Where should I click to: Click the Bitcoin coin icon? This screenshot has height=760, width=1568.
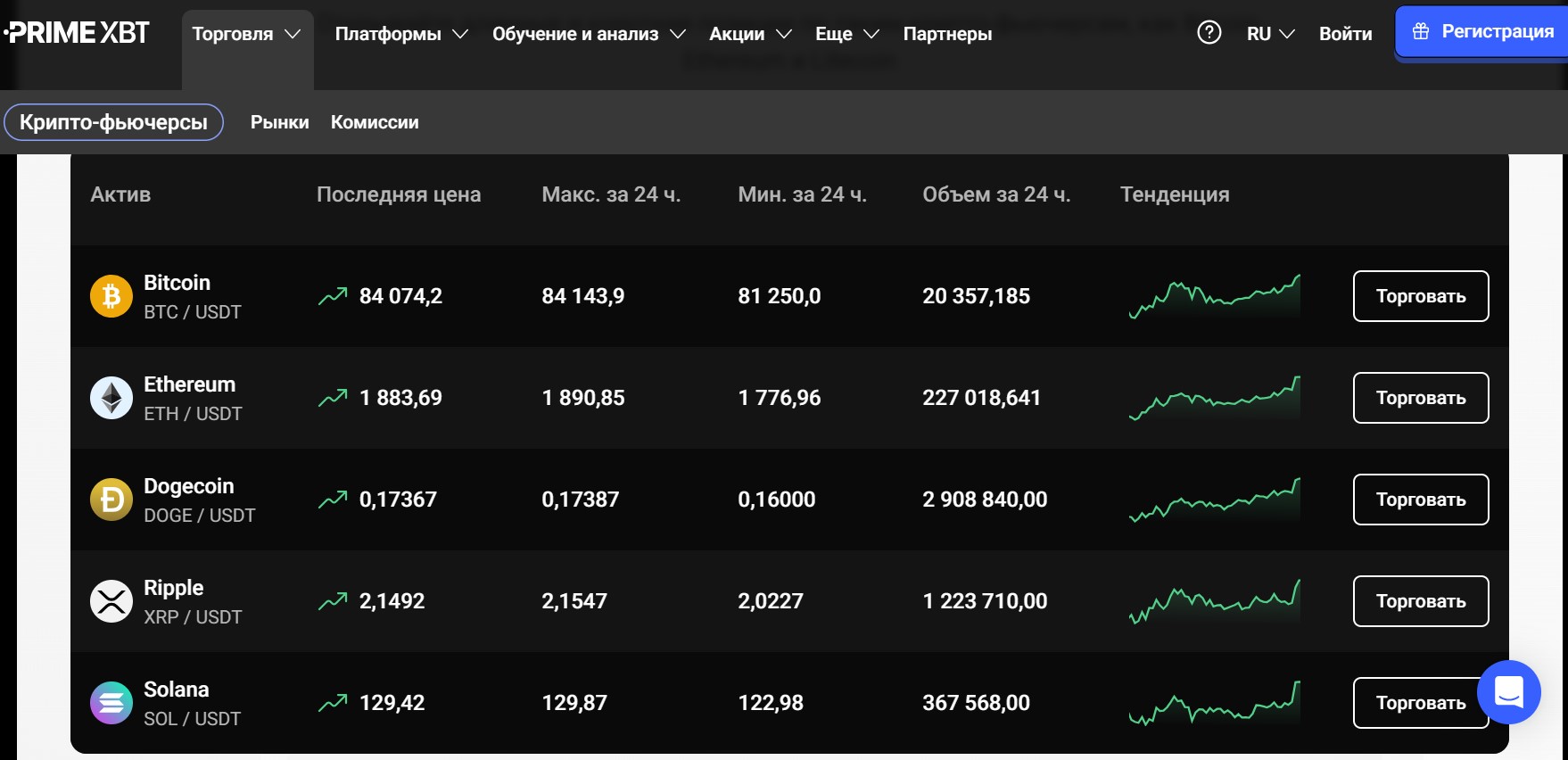[111, 296]
